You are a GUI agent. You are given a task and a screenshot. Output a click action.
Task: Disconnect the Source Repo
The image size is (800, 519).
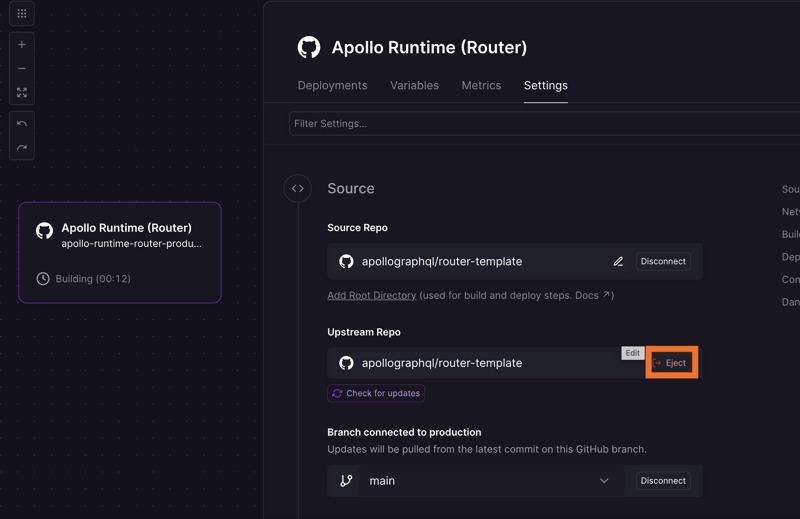tap(663, 262)
